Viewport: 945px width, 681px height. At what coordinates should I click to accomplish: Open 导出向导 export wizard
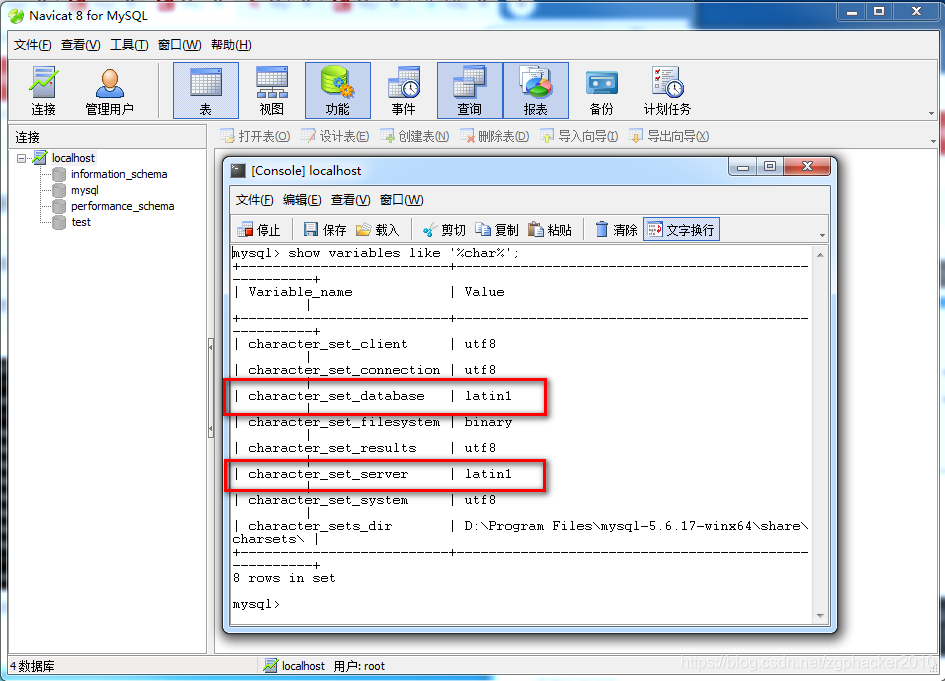tap(669, 136)
